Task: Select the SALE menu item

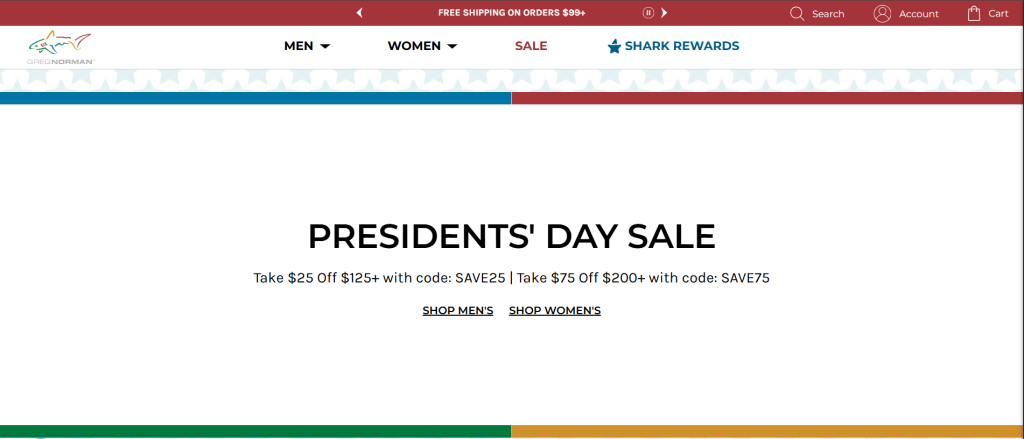Action: (531, 46)
